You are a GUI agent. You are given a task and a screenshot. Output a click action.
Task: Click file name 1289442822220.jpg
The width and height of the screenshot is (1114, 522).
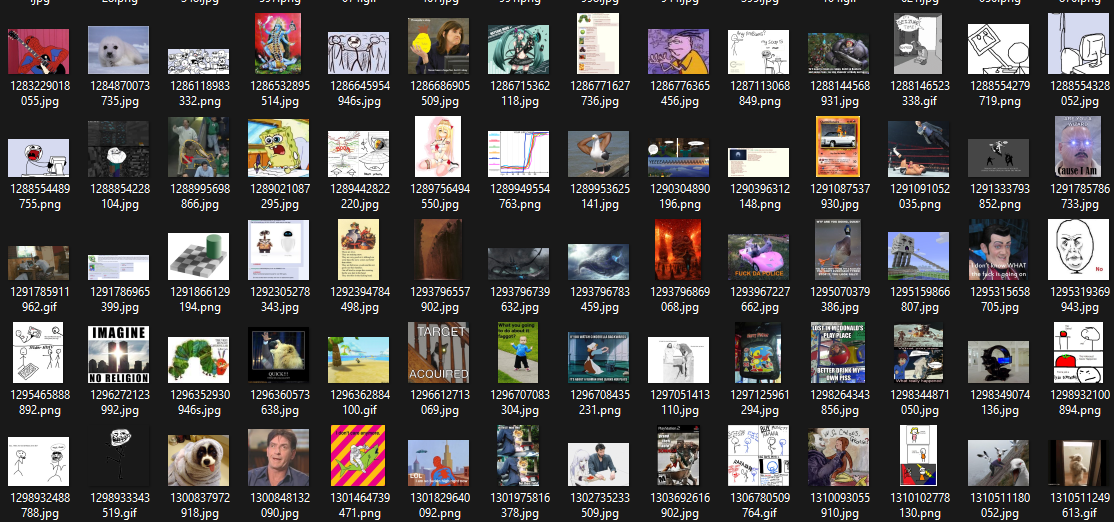[x=358, y=197]
